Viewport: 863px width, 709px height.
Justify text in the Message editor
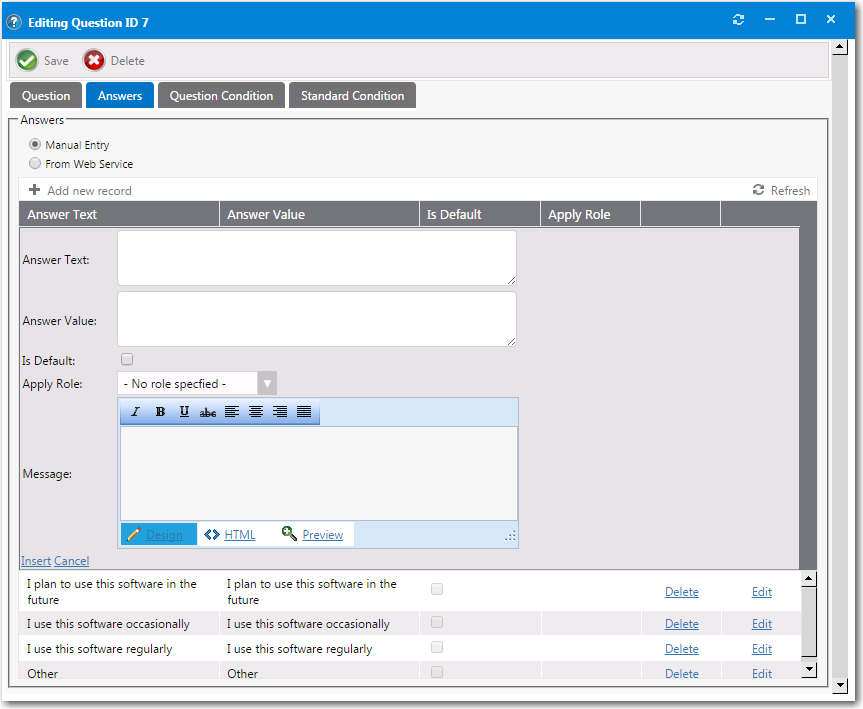pos(304,411)
